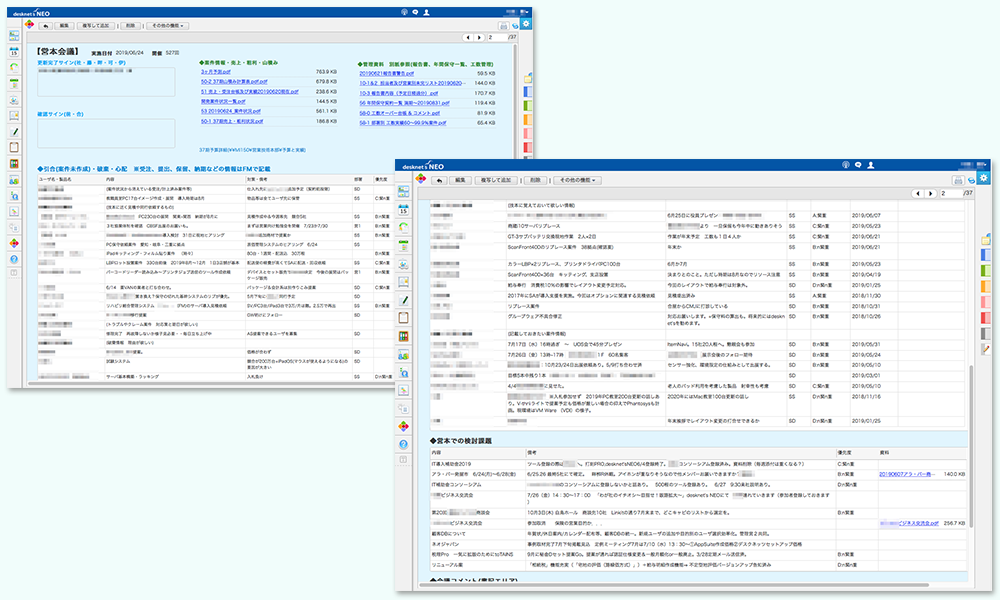The height and width of the screenshot is (600, 1000).
Task: Click the calendar icon in front window sidebar
Action: tap(404, 211)
